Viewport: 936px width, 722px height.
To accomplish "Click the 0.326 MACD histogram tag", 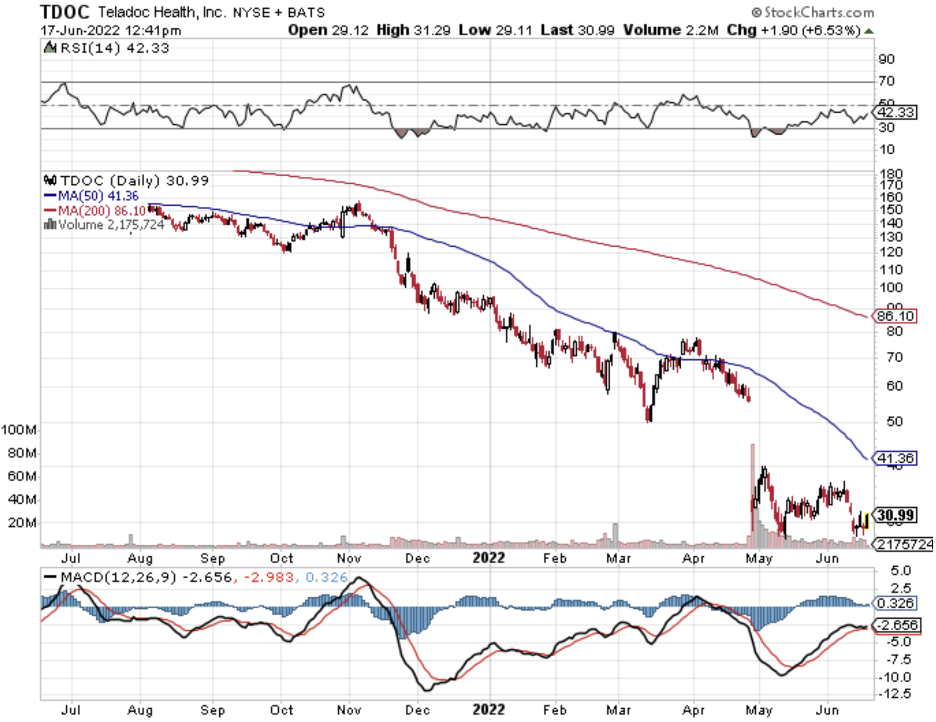I will 895,603.
